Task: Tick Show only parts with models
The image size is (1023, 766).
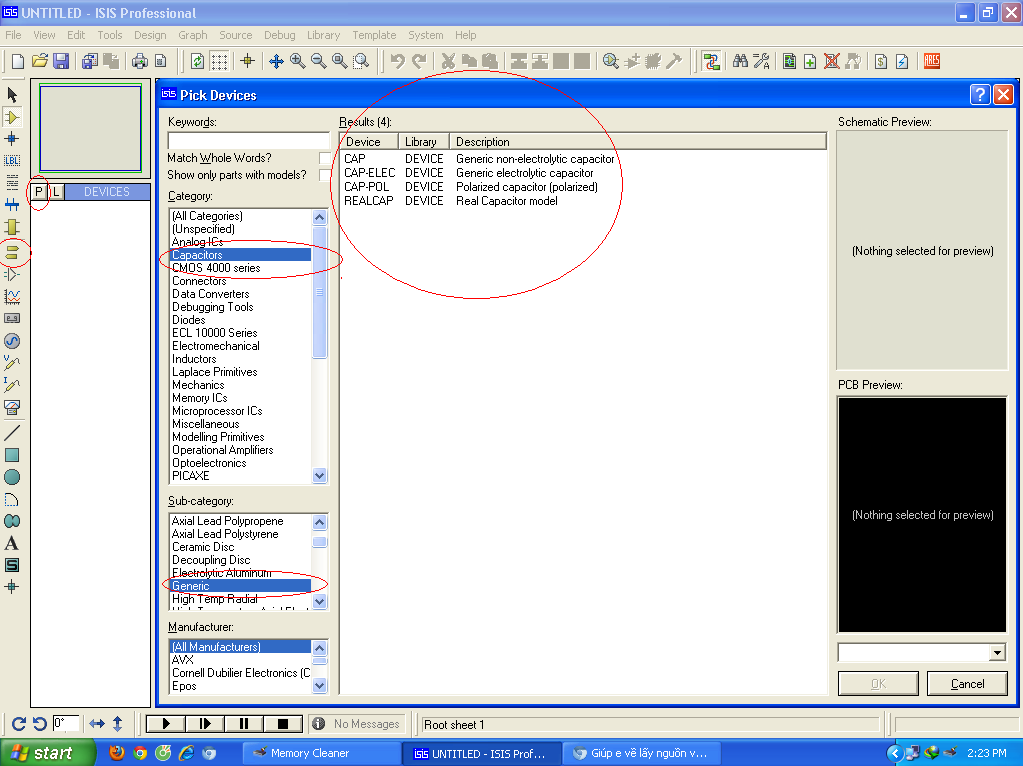Action: click(x=325, y=175)
